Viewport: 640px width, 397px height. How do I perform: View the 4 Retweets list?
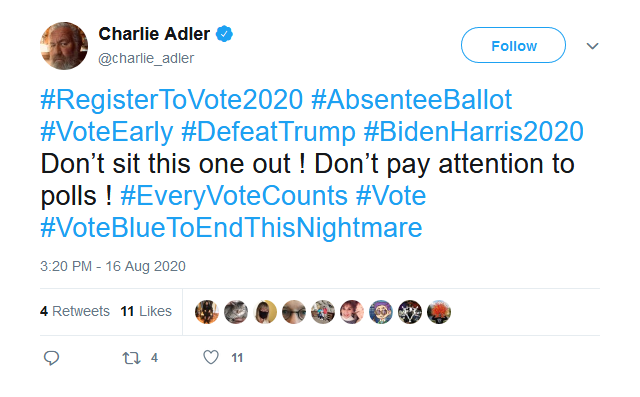(x=75, y=311)
